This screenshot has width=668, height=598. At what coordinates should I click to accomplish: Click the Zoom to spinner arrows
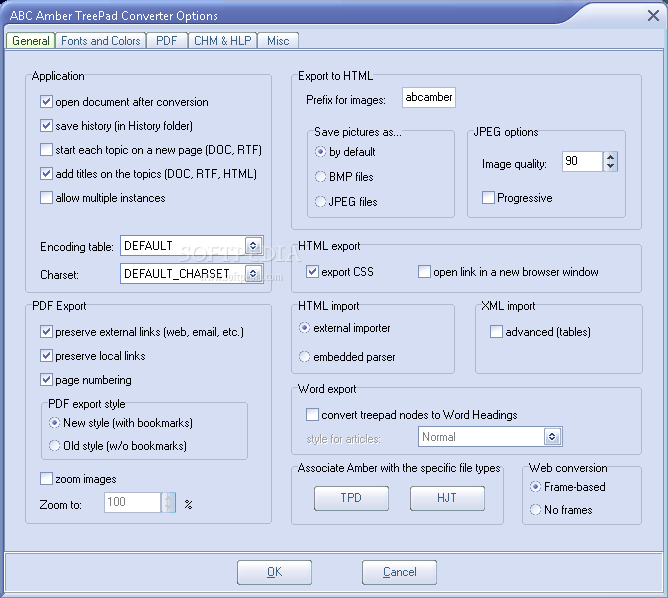(168, 503)
